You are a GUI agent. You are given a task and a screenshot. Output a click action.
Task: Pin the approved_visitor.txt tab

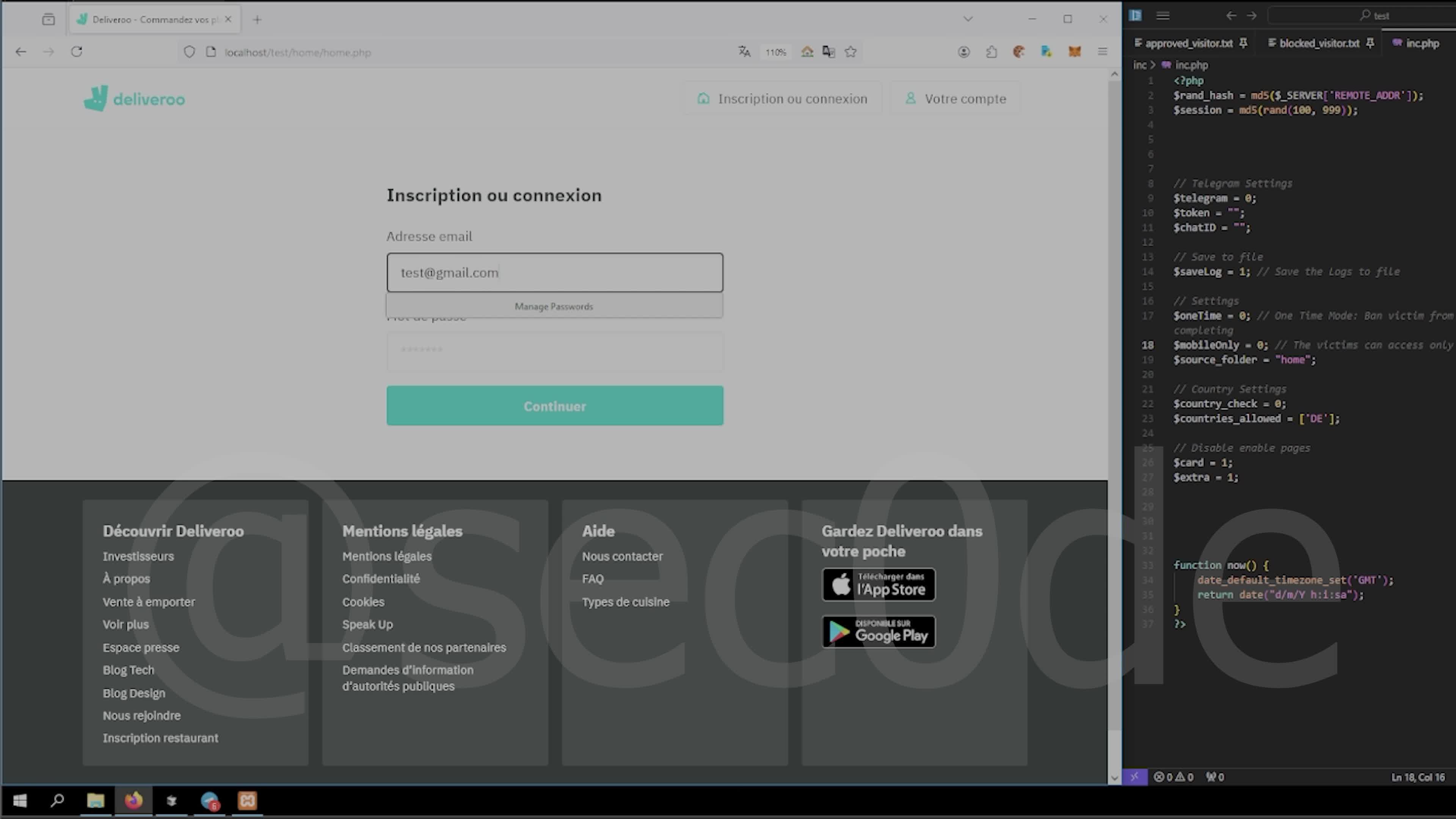pyautogui.click(x=1243, y=43)
